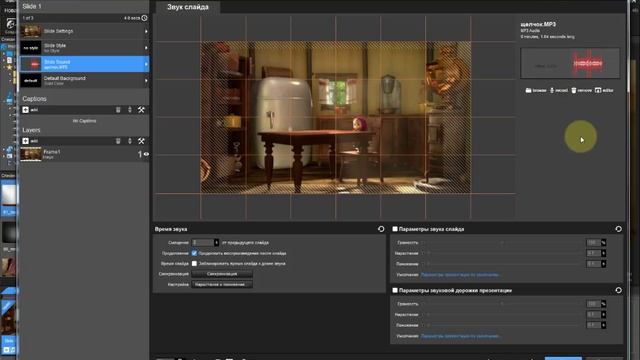Click the slide preview image
The image size is (640, 360).
coord(336,117)
